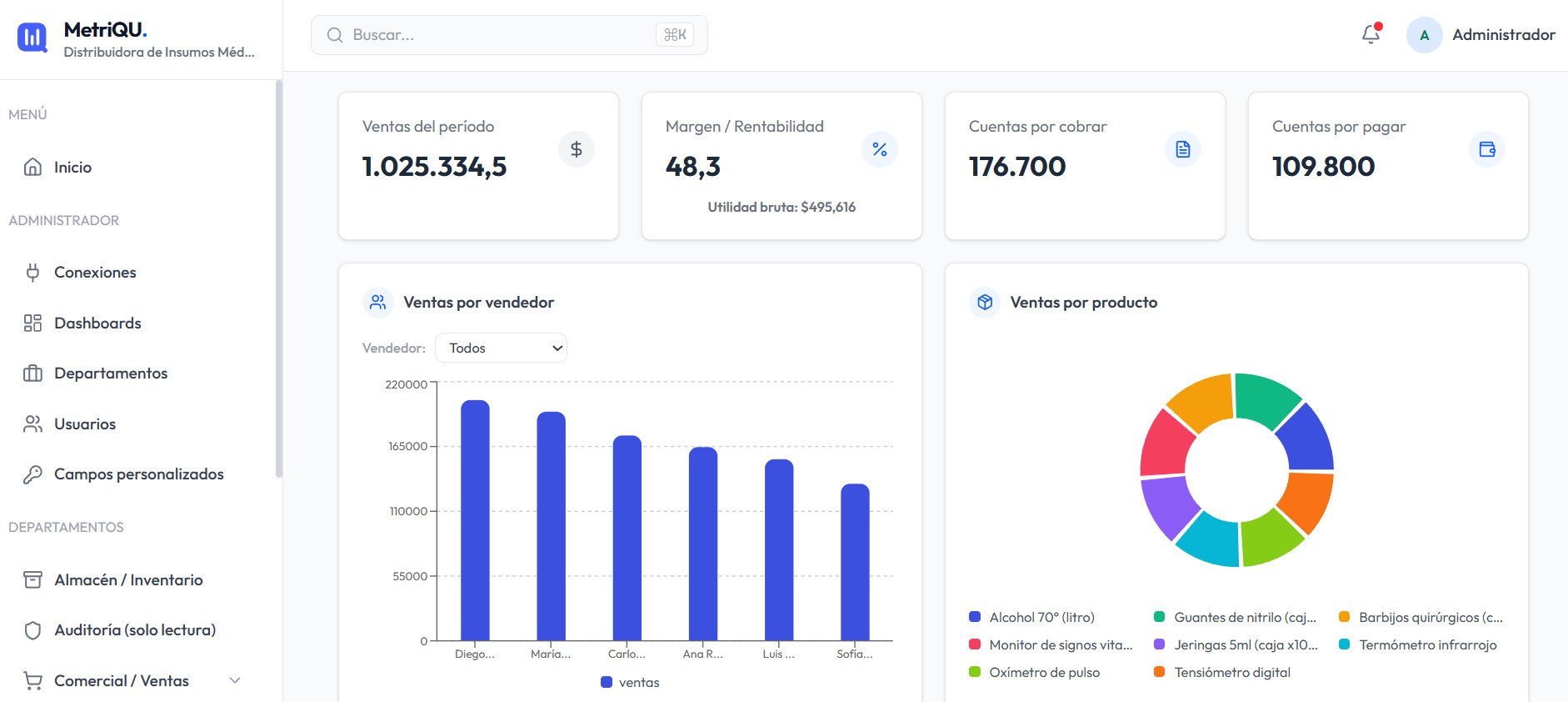Click the Administrador avatar icon
This screenshot has width=1568, height=702.
[x=1425, y=35]
